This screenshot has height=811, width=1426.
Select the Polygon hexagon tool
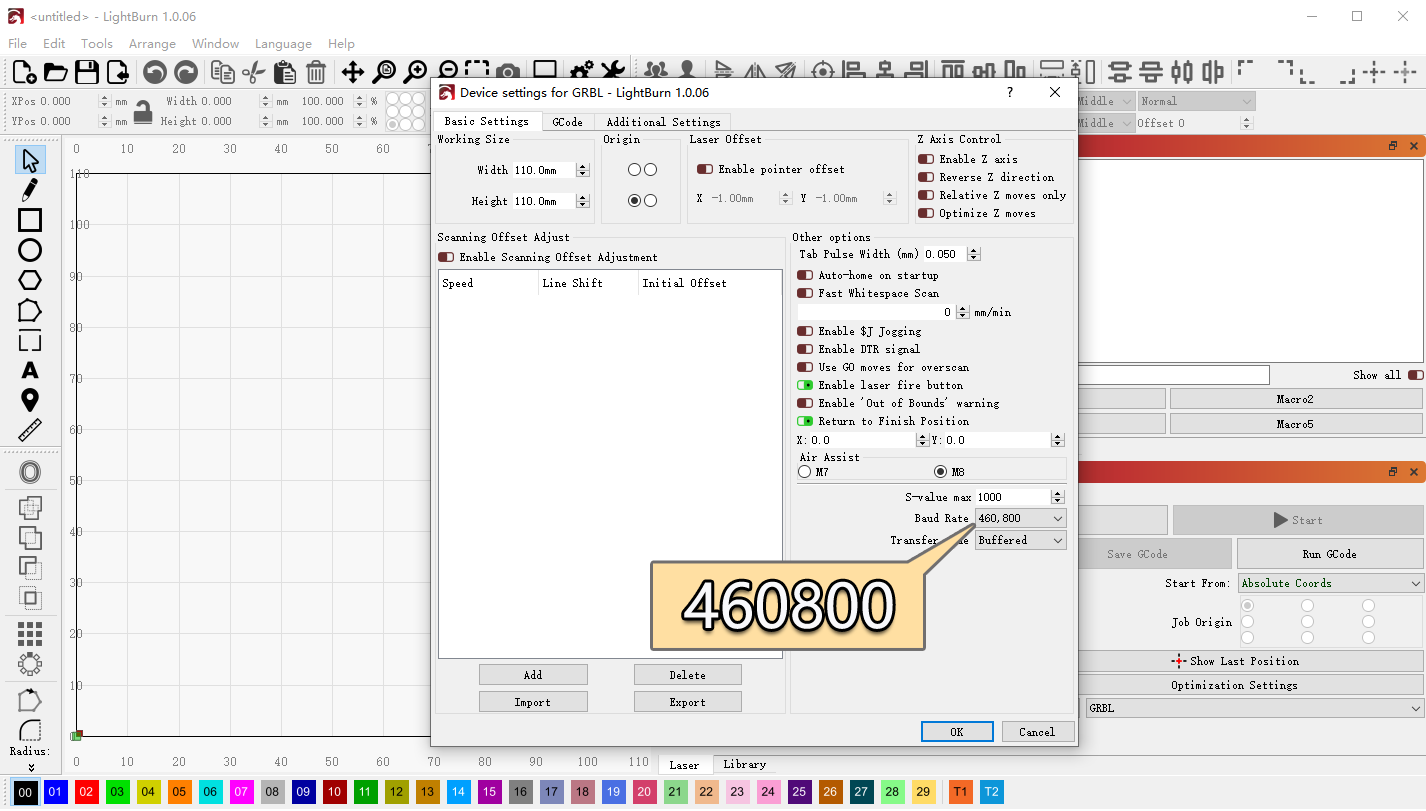pos(30,280)
